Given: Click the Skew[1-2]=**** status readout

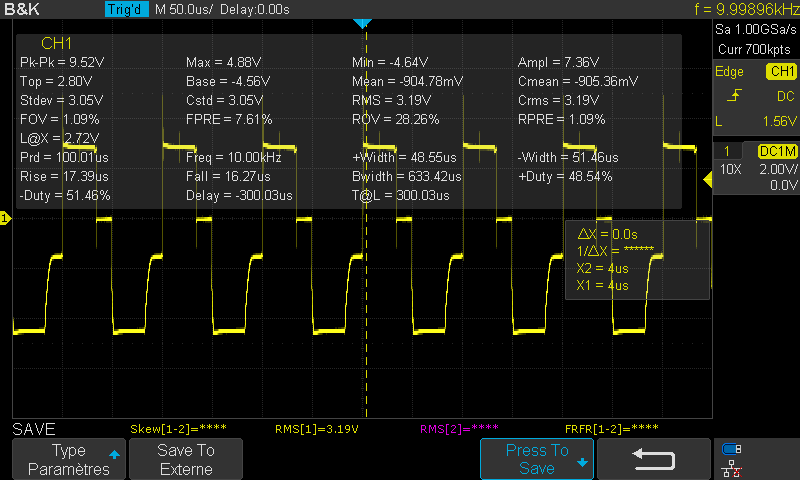Looking at the screenshot, I should coord(178,429).
